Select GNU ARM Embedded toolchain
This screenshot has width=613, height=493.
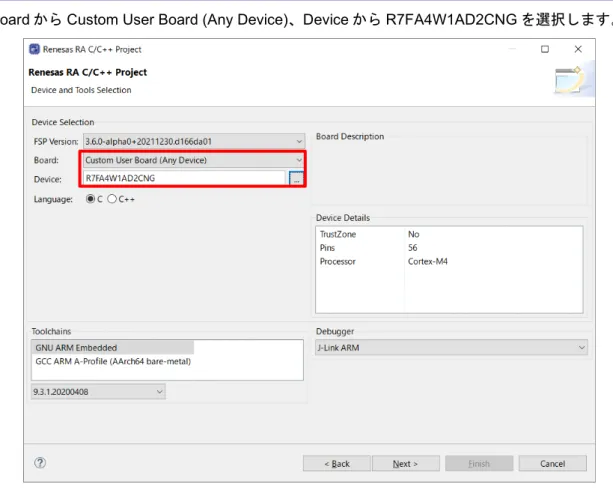[113, 348]
